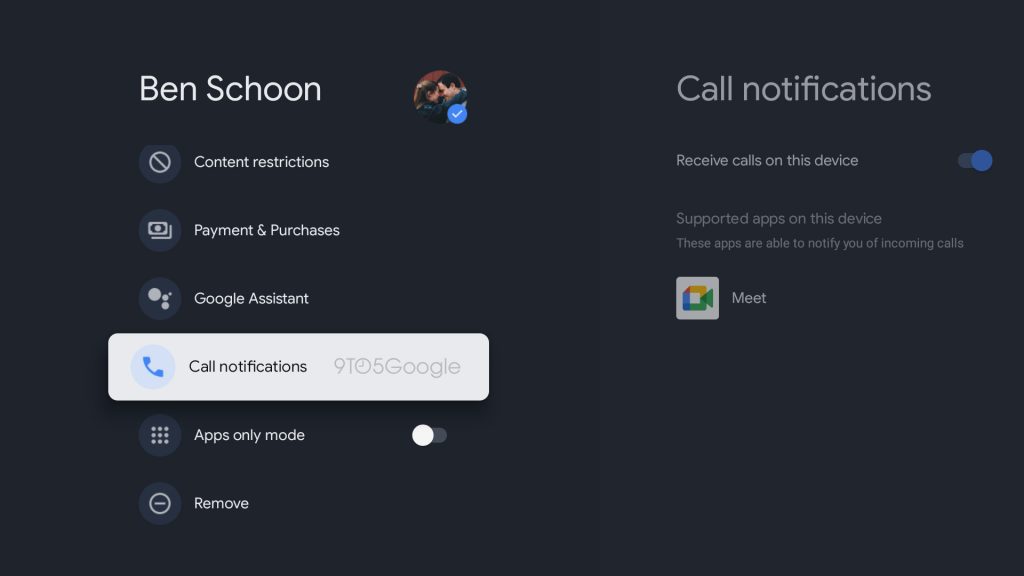Select the Apps only mode label
This screenshot has height=576, width=1024.
[249, 435]
